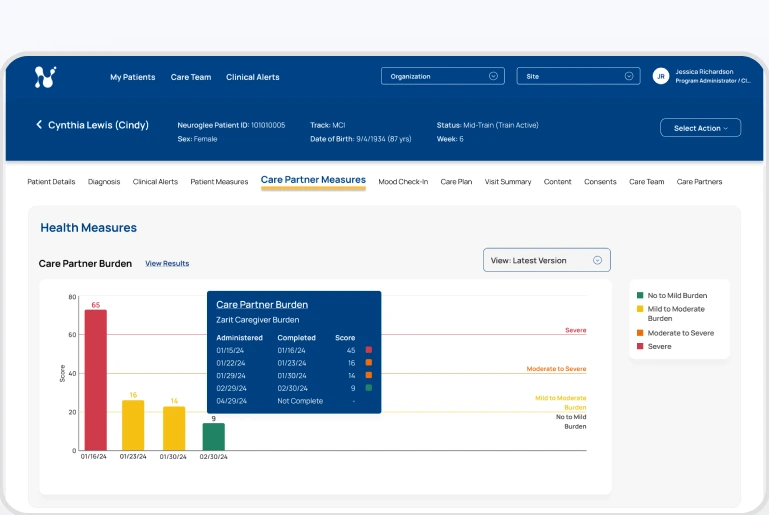
Task: Click the View Results link
Action: tap(167, 263)
